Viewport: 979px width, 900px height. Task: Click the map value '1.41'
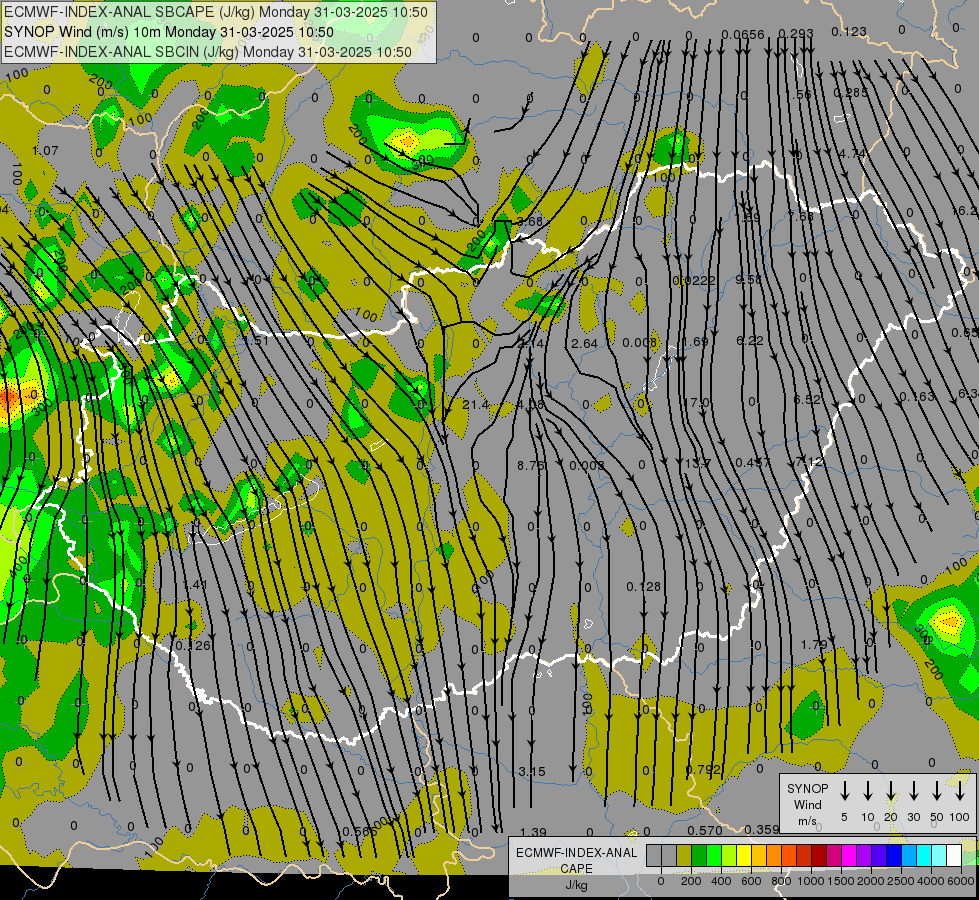[195, 585]
